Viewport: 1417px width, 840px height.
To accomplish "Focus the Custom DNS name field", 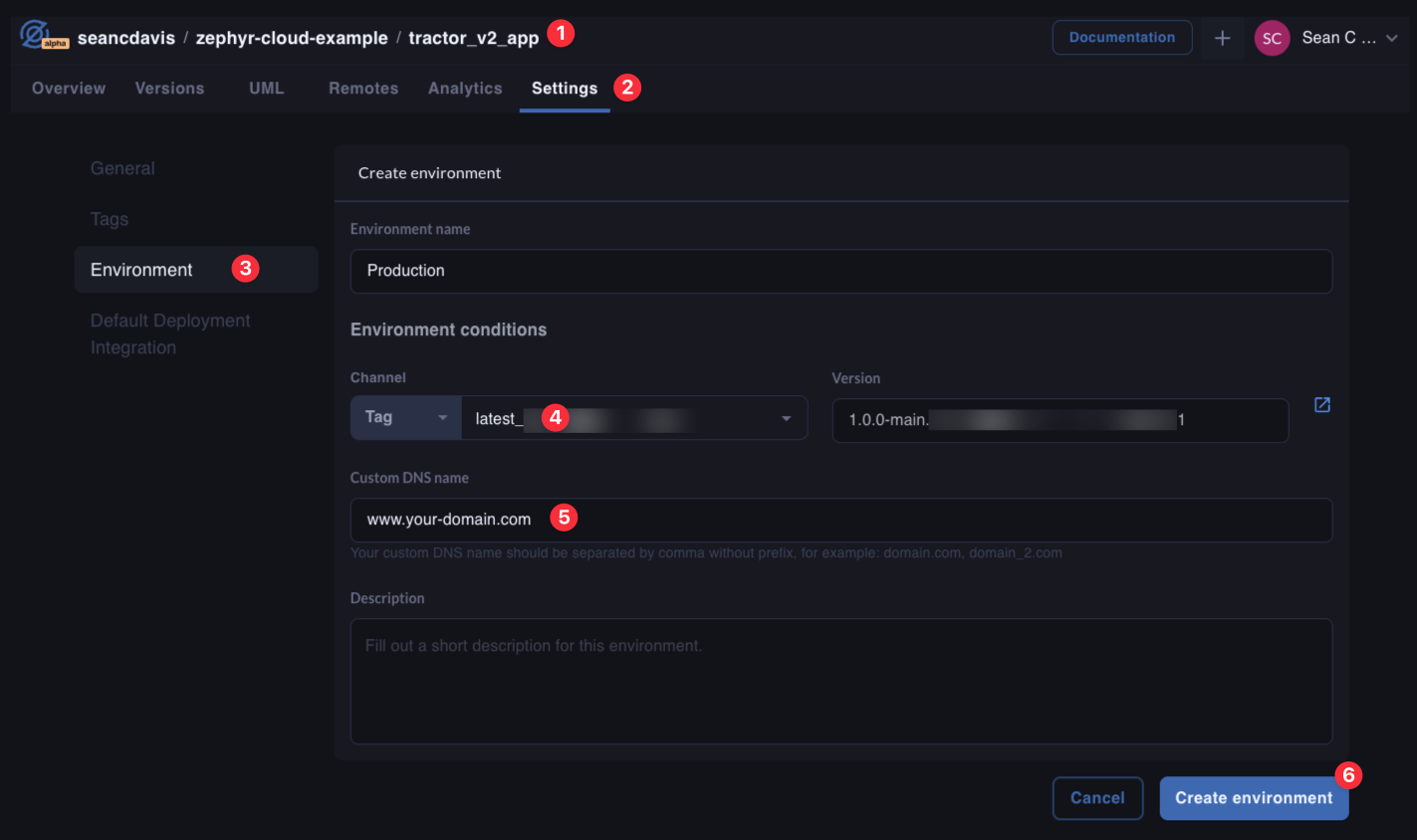I will pyautogui.click(x=841, y=520).
